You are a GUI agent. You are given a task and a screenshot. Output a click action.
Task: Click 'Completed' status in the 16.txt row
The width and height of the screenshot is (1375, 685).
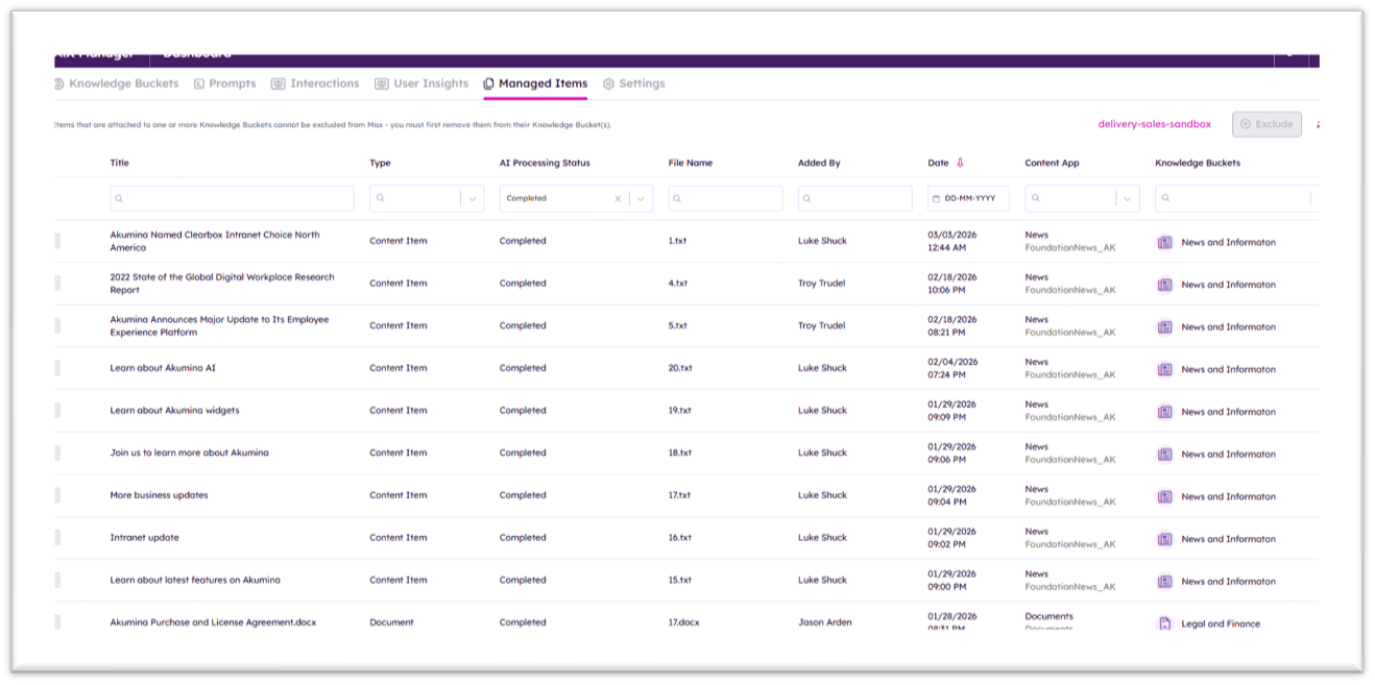(x=523, y=537)
